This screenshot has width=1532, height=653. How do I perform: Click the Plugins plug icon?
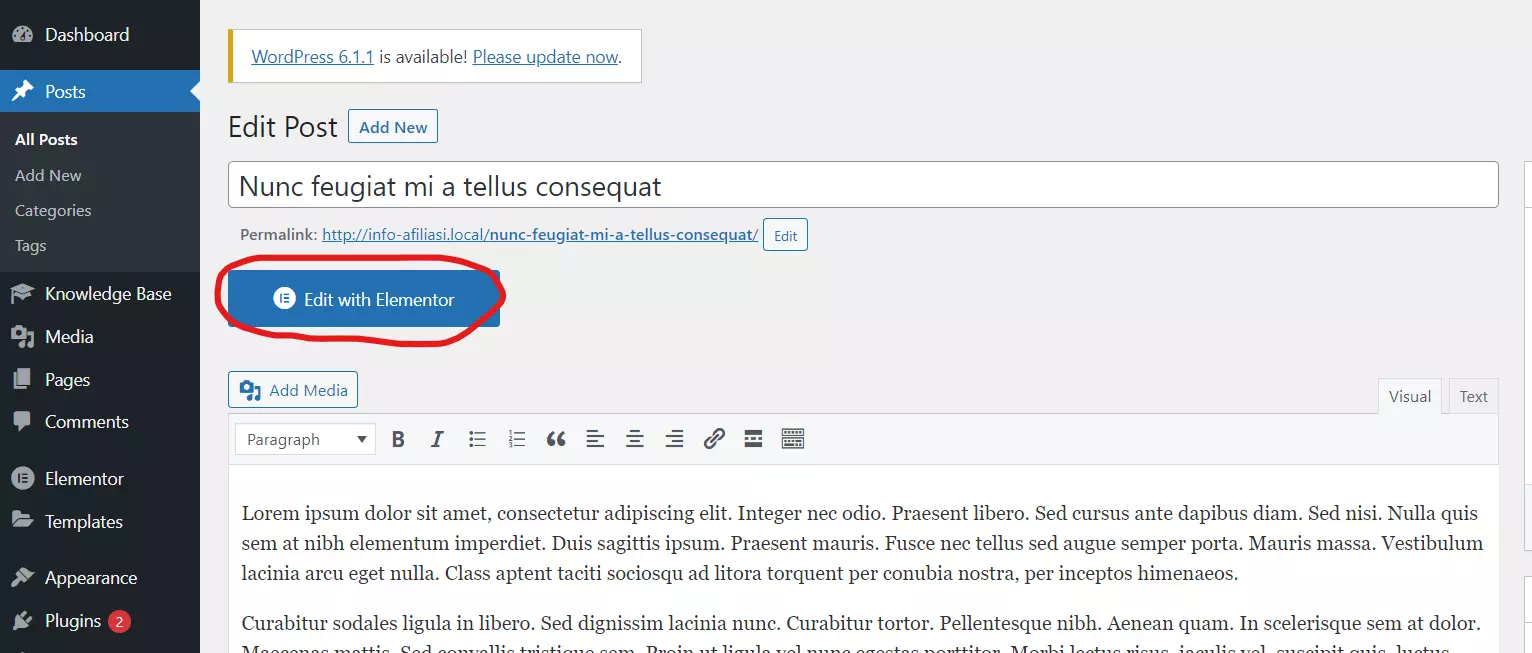22,621
